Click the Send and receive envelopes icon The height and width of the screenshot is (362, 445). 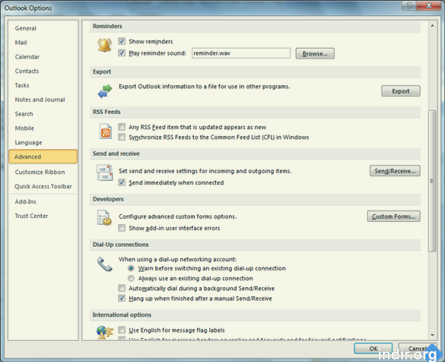tap(105, 173)
